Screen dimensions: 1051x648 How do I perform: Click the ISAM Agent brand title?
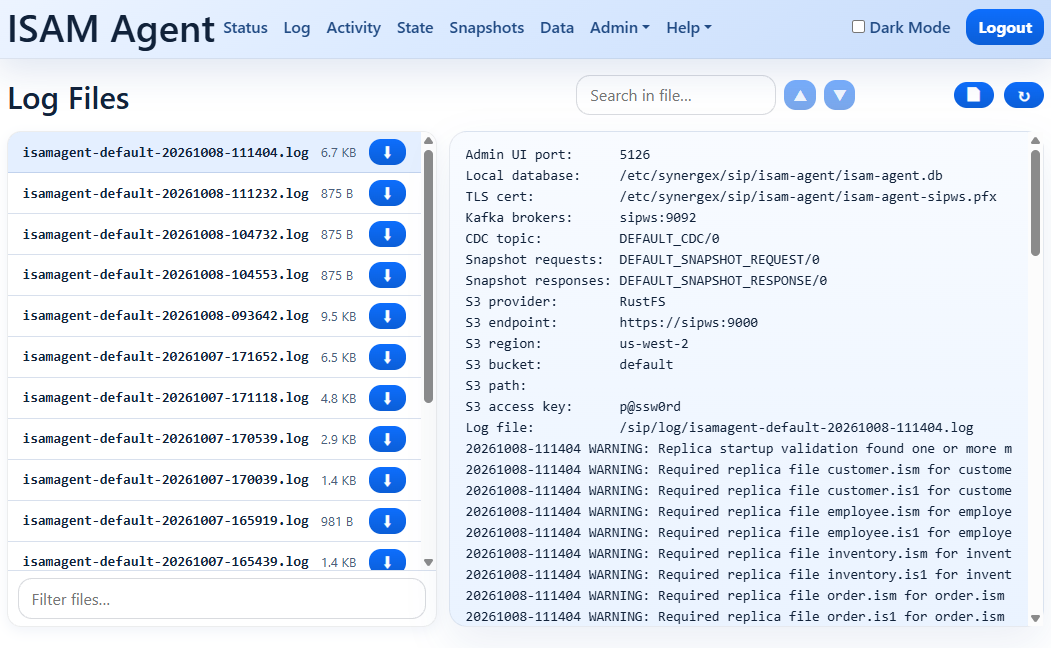coord(111,29)
